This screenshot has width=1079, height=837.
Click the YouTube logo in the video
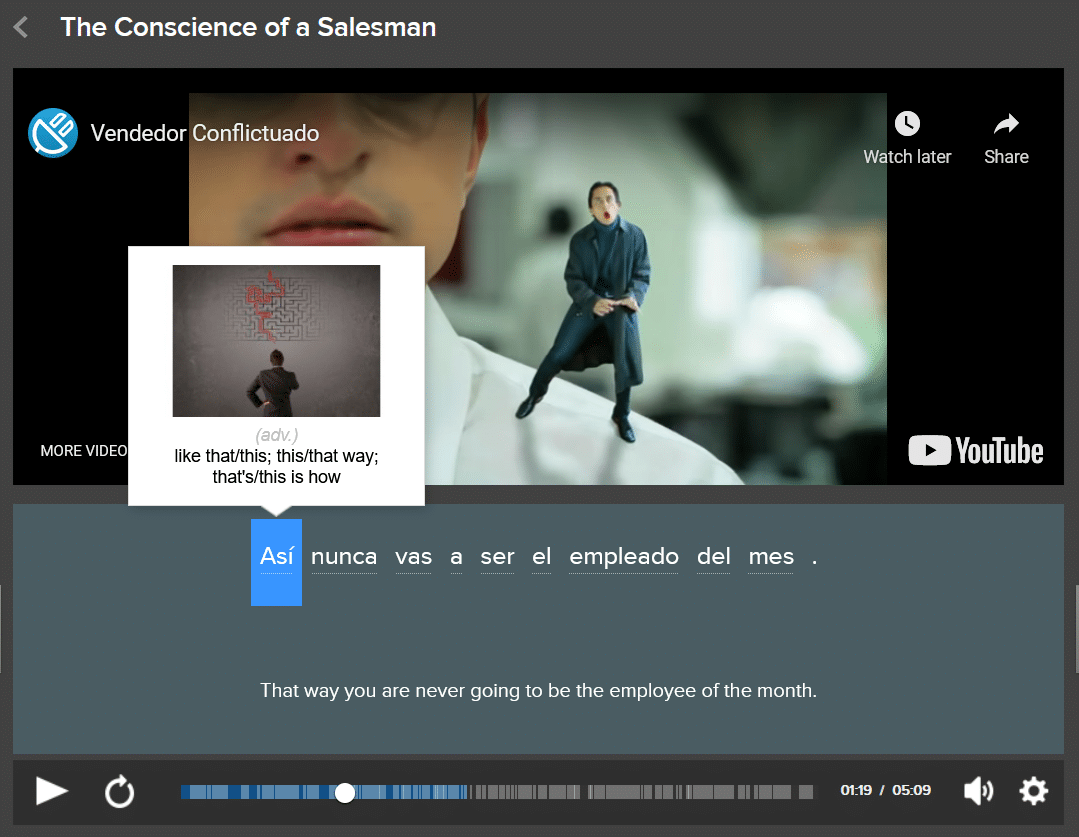[975, 450]
